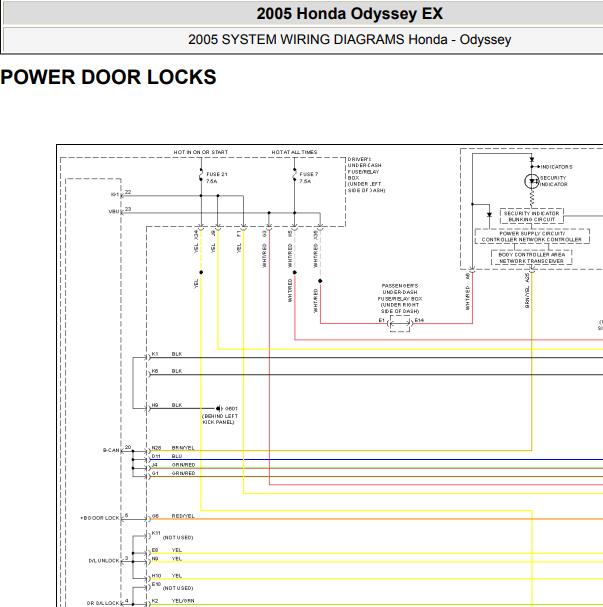
Task: Click the "BODY CONTROLLER AREA NETWORK TRANSCEIVER" box
Action: (x=531, y=258)
